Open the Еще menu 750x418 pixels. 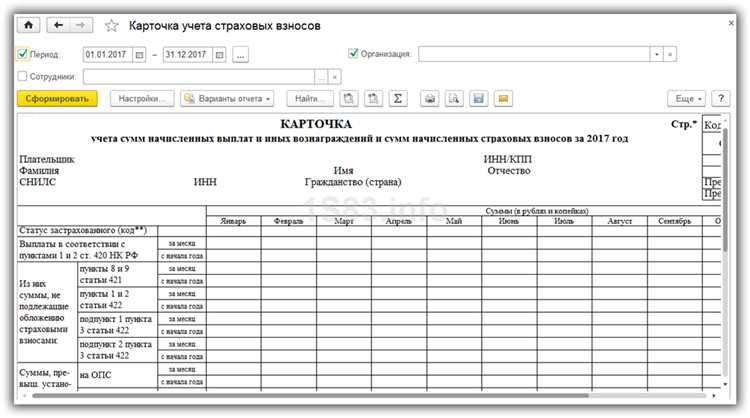pyautogui.click(x=686, y=99)
